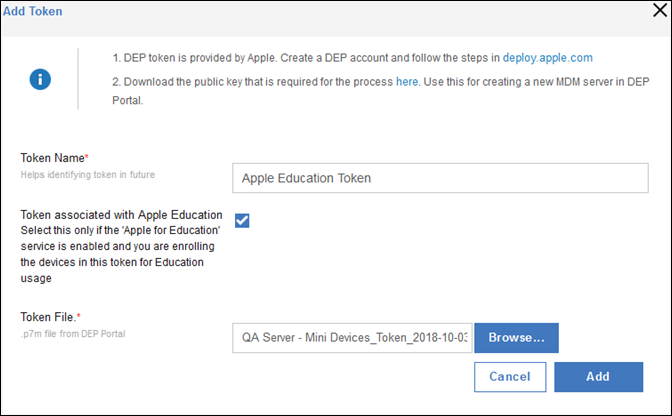Click '.p7m file from DEP Portal' hint
The width and height of the screenshot is (672, 416).
tap(73, 334)
